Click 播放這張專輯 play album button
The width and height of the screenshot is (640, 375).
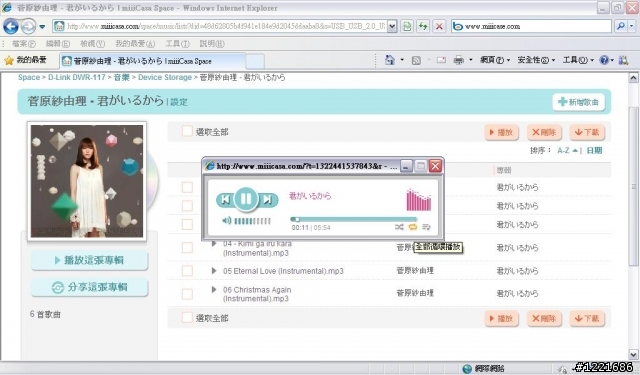89,260
